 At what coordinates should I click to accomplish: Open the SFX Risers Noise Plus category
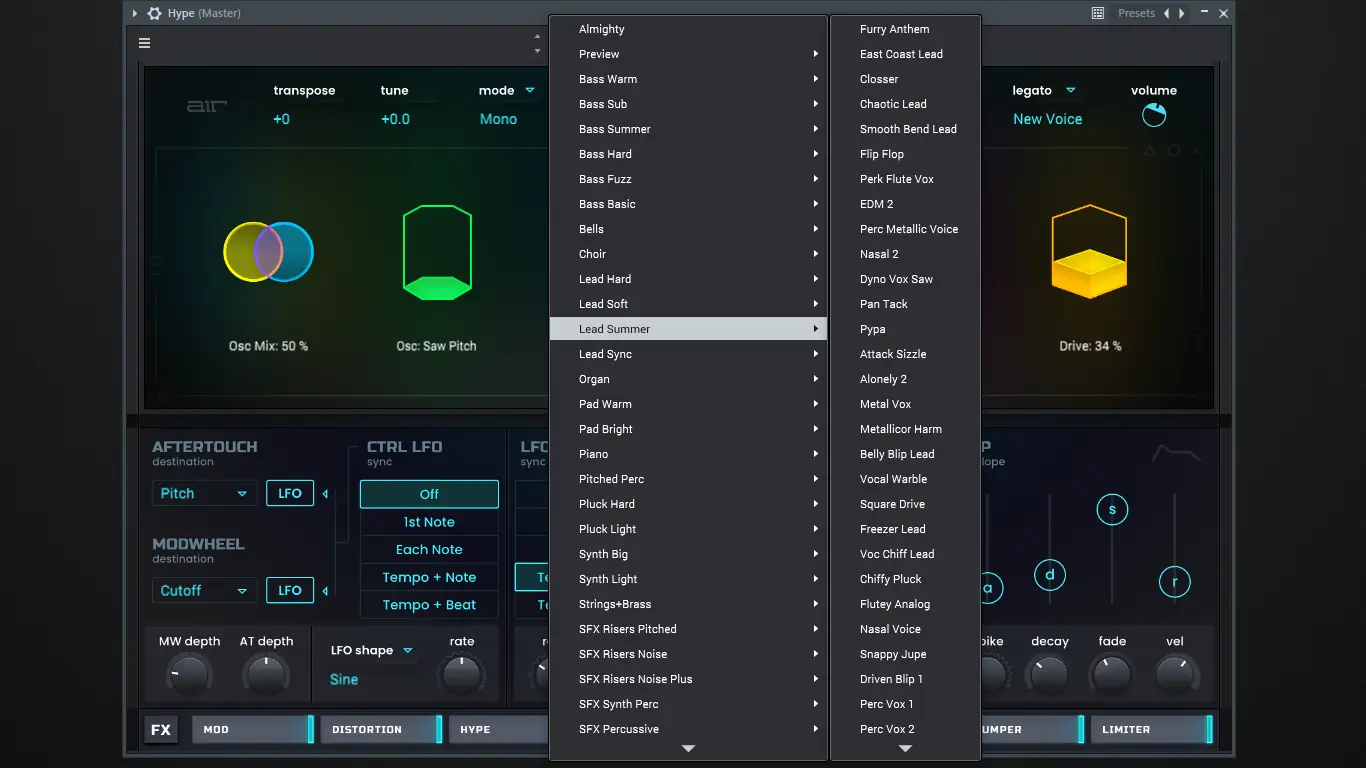tap(688, 679)
